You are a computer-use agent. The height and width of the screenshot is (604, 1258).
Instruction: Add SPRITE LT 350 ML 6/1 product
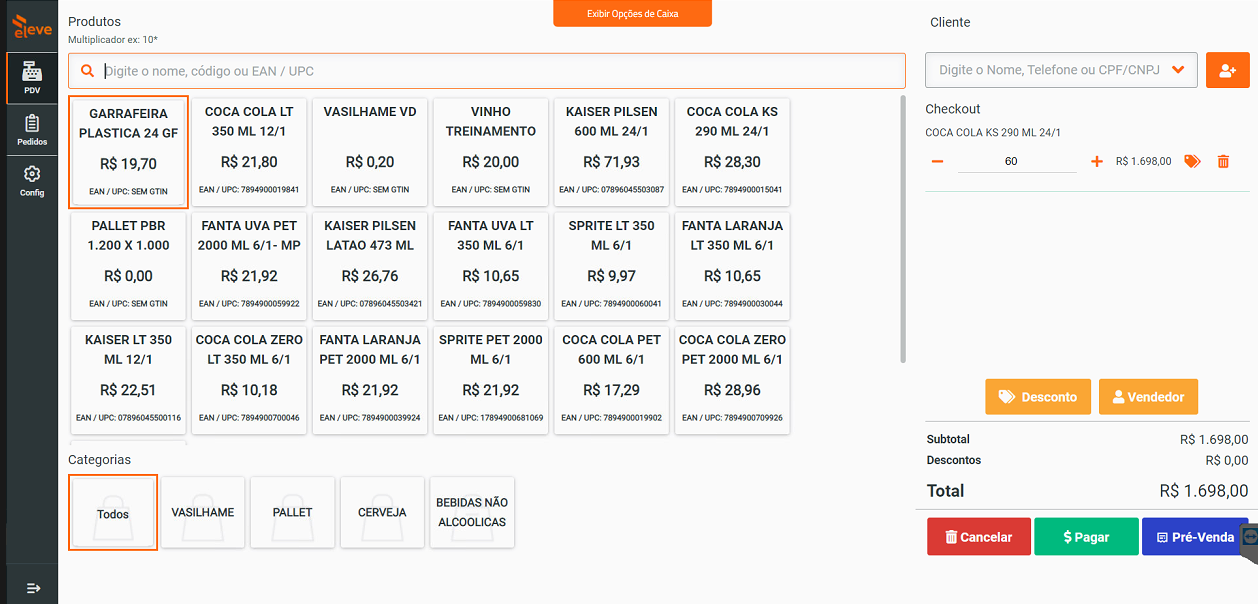click(x=612, y=265)
